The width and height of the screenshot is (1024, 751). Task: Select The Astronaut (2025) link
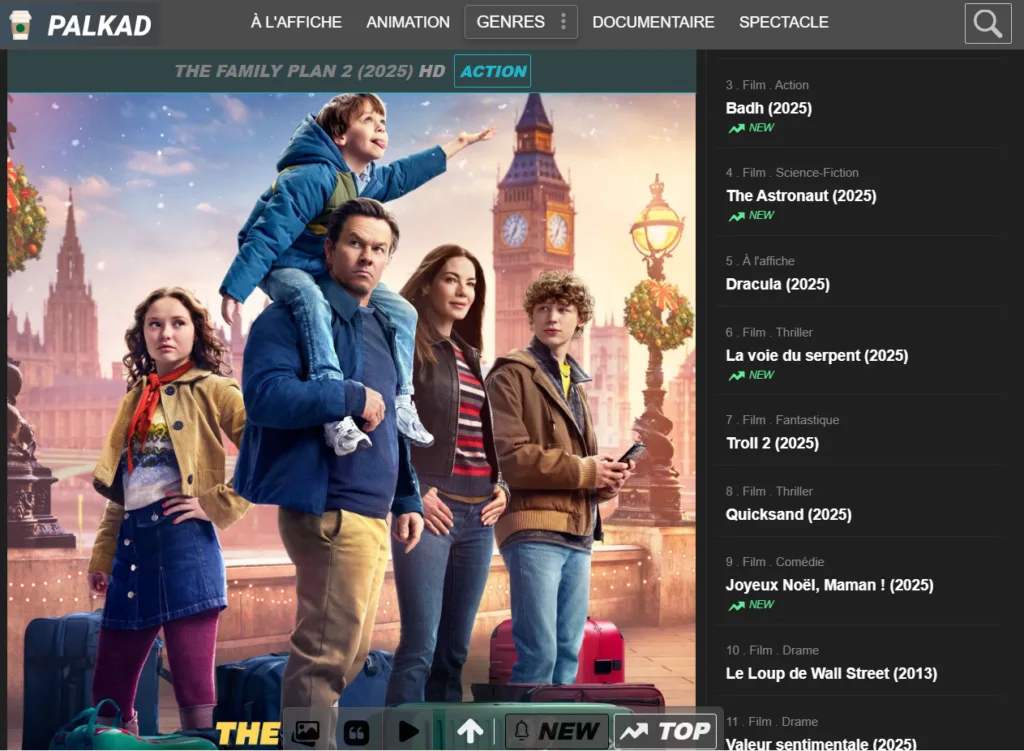[800, 196]
